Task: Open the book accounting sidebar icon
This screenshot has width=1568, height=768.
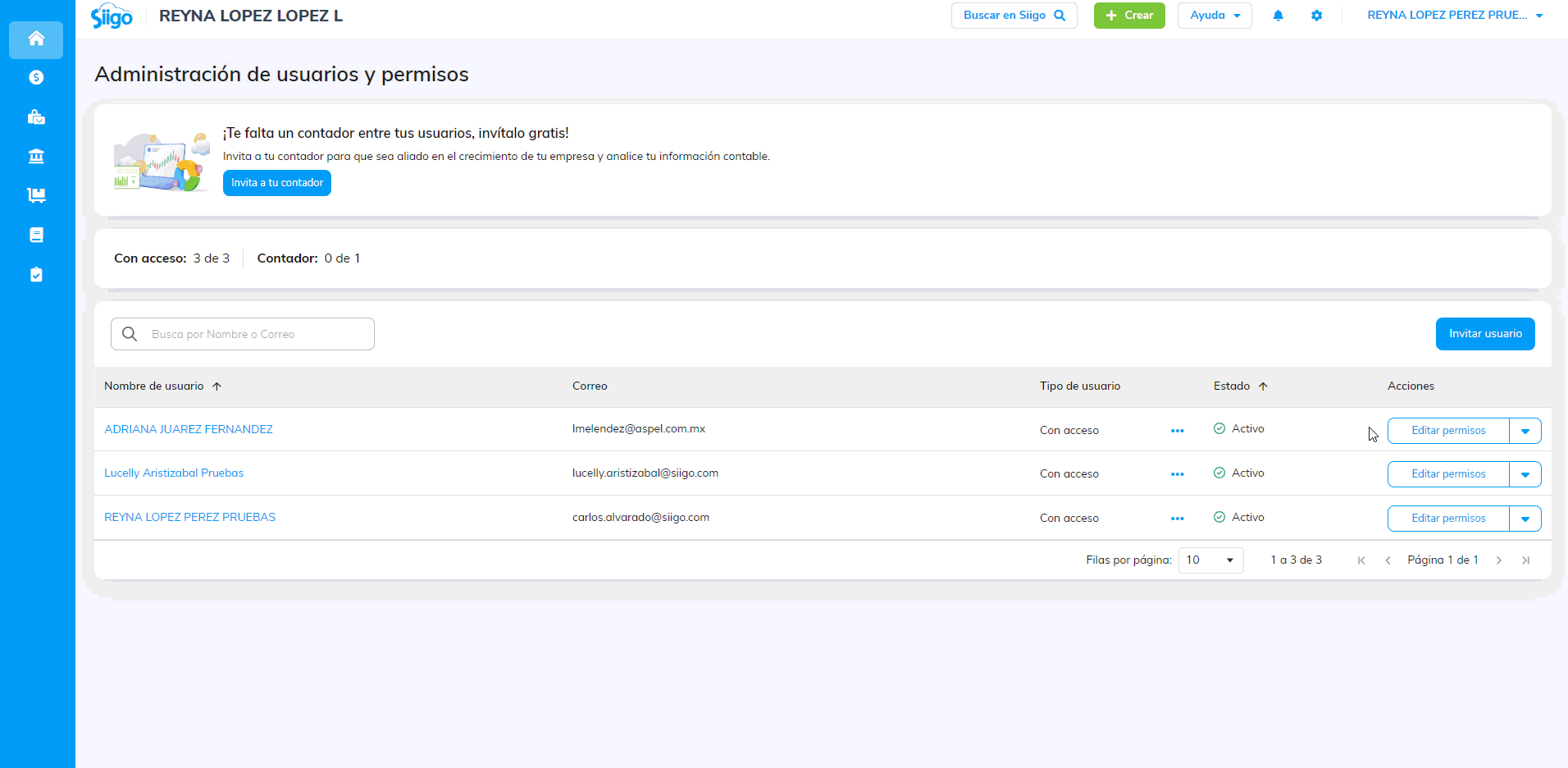Action: 36,235
